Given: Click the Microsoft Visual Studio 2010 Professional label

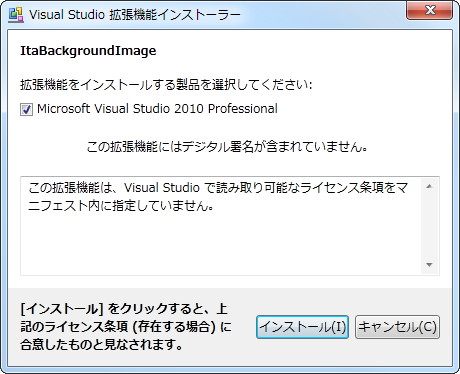Looking at the screenshot, I should point(157,109).
